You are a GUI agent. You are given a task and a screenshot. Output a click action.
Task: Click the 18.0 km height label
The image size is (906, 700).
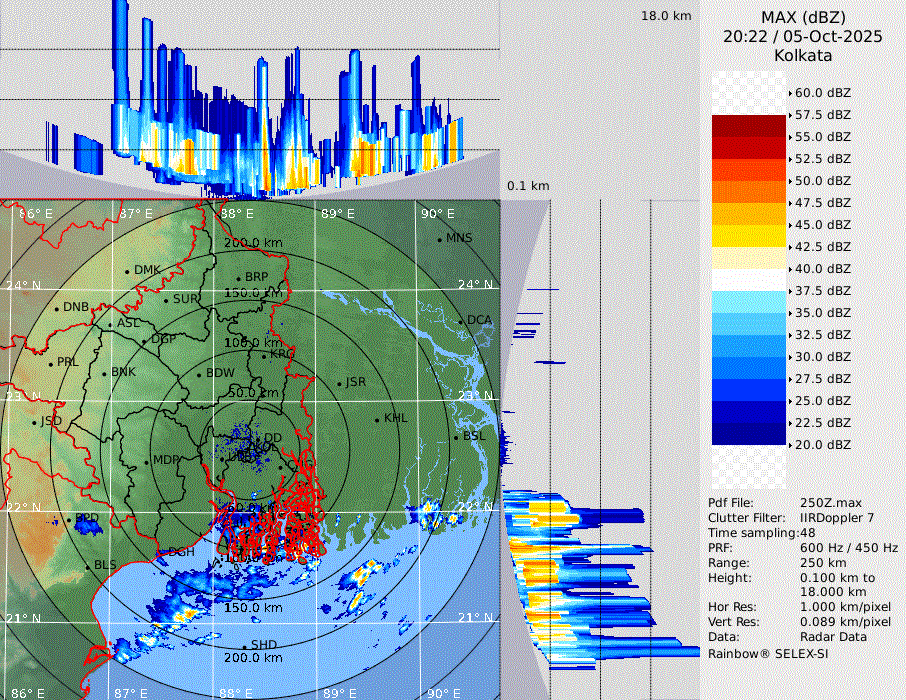coord(666,16)
